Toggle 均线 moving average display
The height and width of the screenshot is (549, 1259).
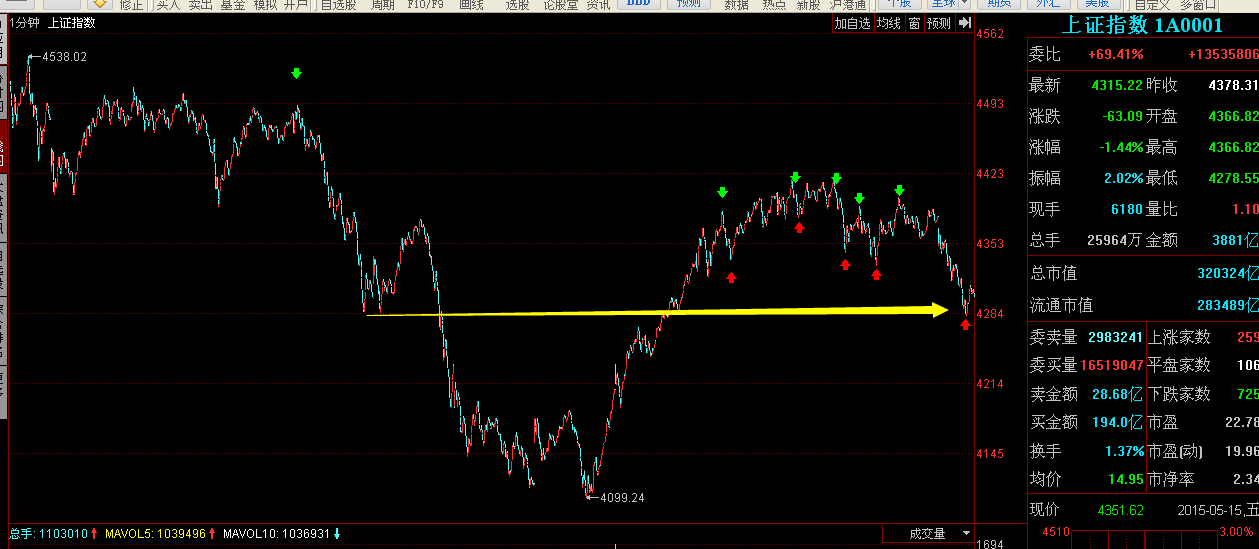(888, 23)
